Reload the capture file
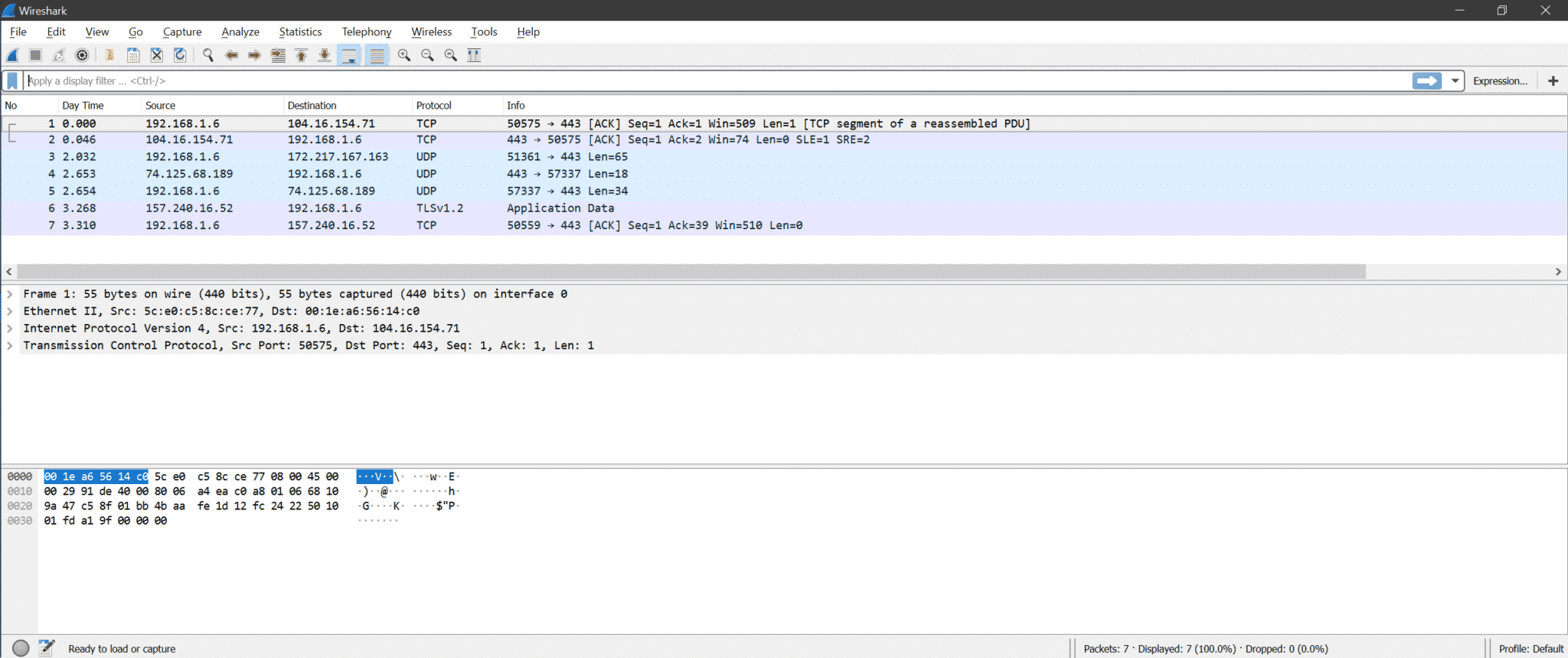 point(180,55)
